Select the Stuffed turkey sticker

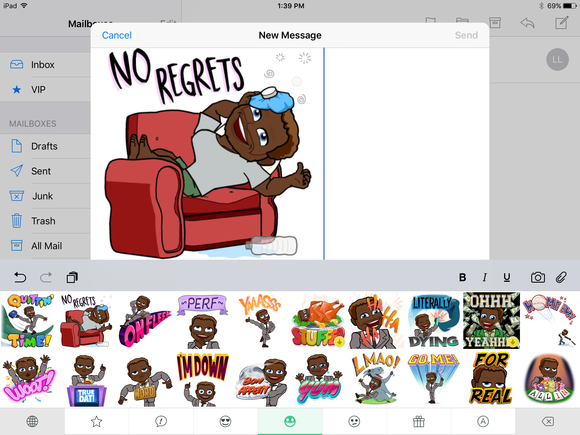coord(318,321)
